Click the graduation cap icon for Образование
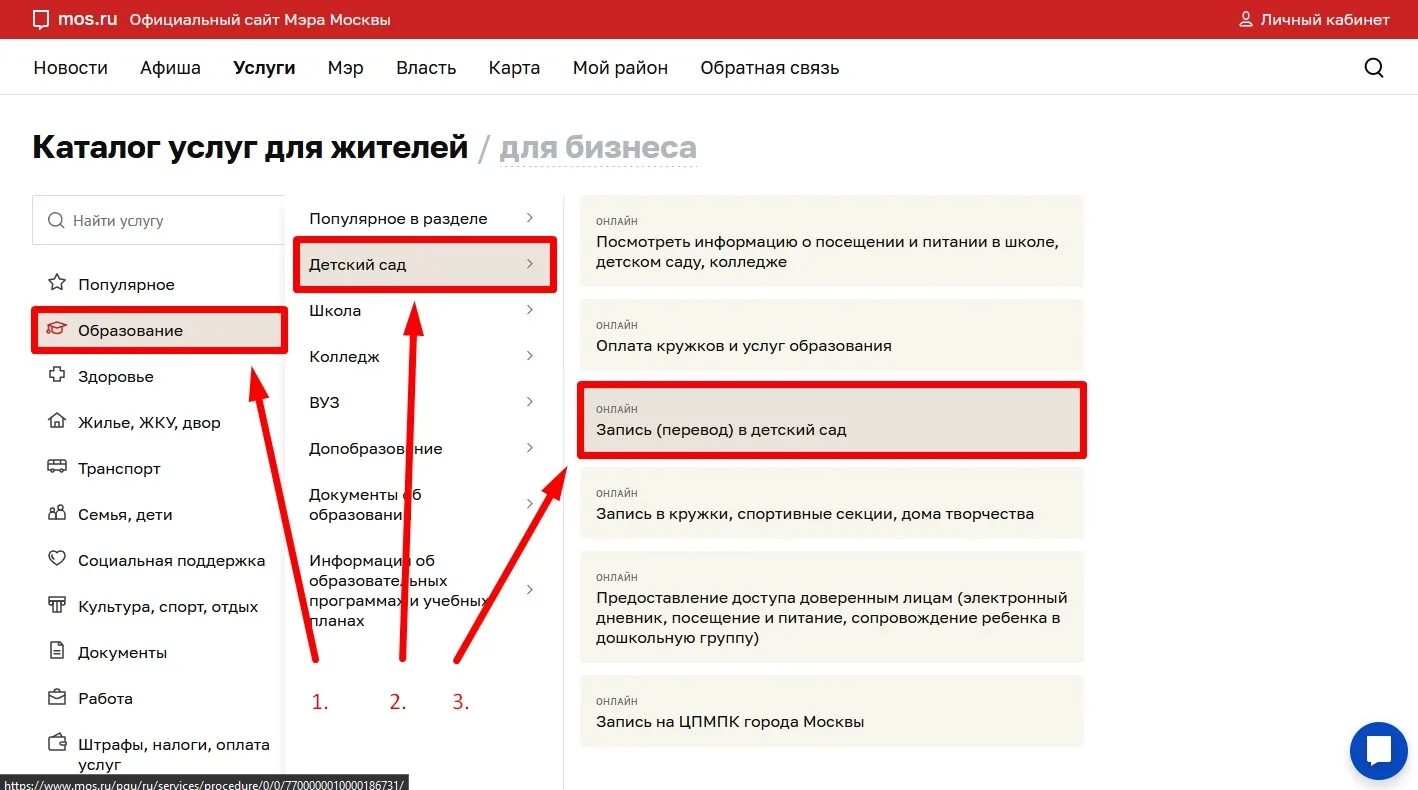This screenshot has width=1418, height=790. 57,329
